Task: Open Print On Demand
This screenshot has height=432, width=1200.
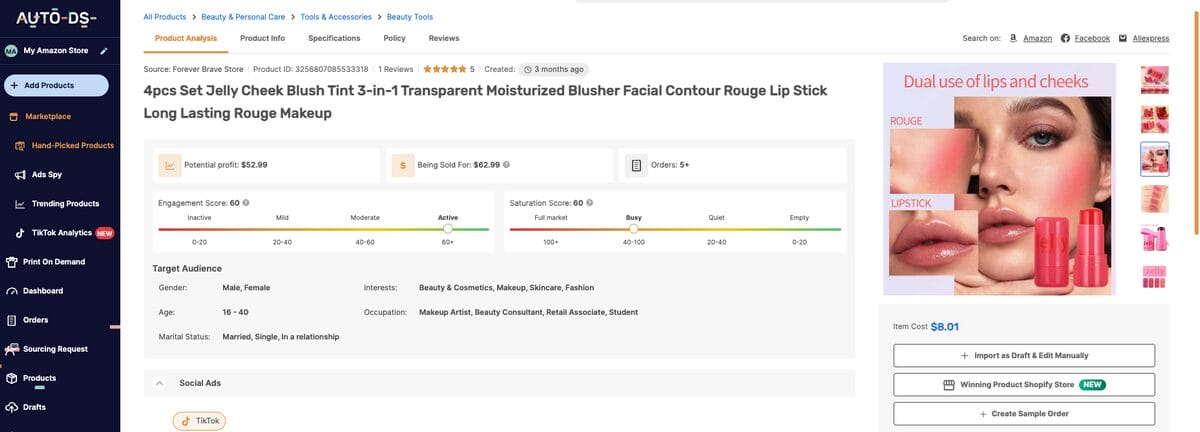Action: click(x=54, y=262)
